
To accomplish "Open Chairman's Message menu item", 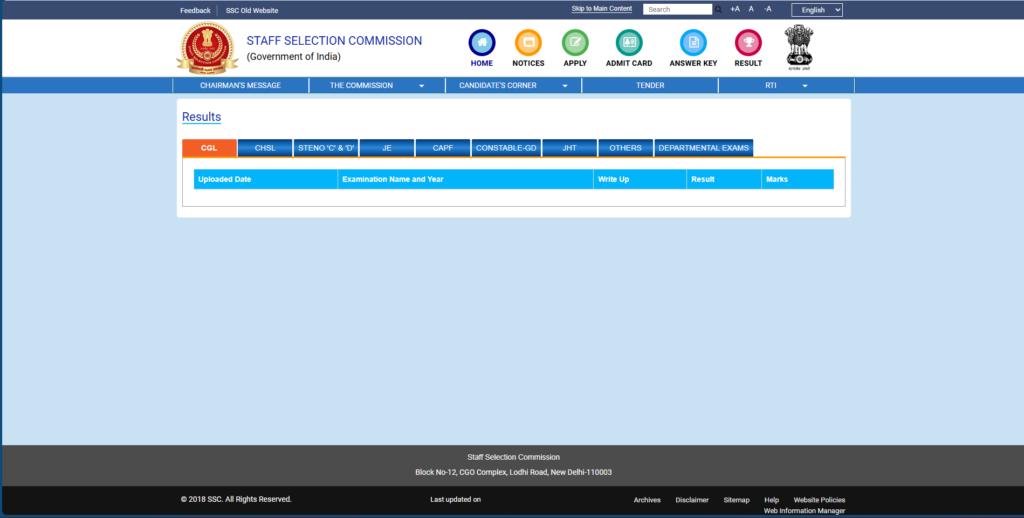I will coord(240,86).
